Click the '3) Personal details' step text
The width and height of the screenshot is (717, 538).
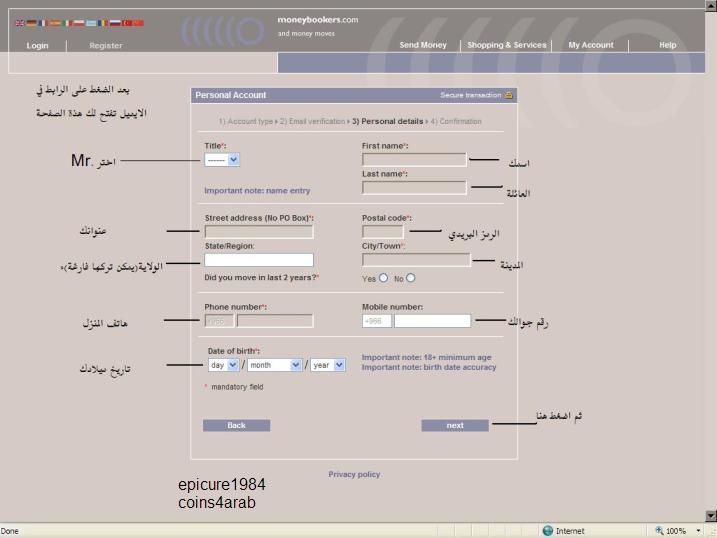coord(388,121)
